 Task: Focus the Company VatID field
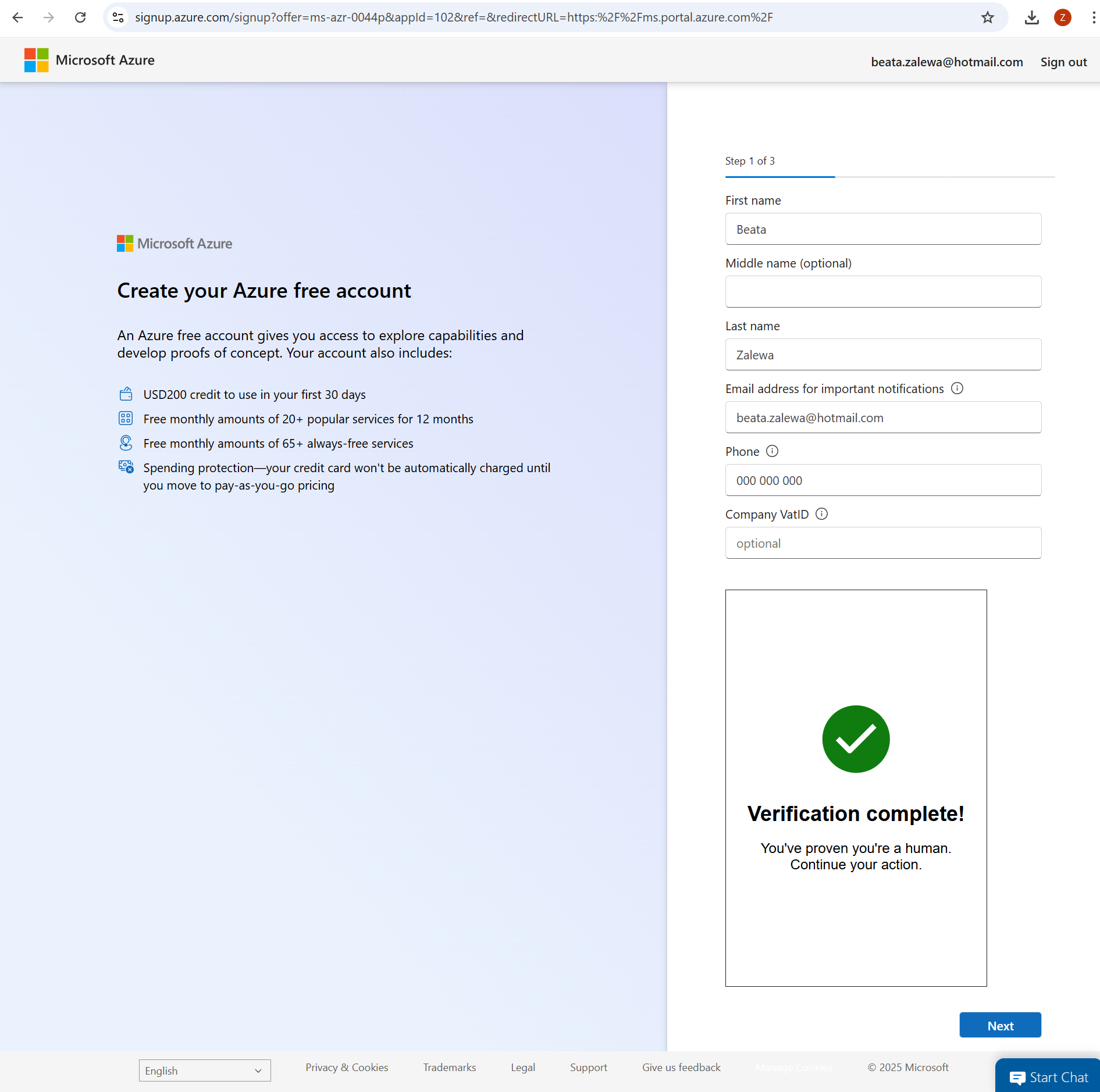[x=883, y=543]
